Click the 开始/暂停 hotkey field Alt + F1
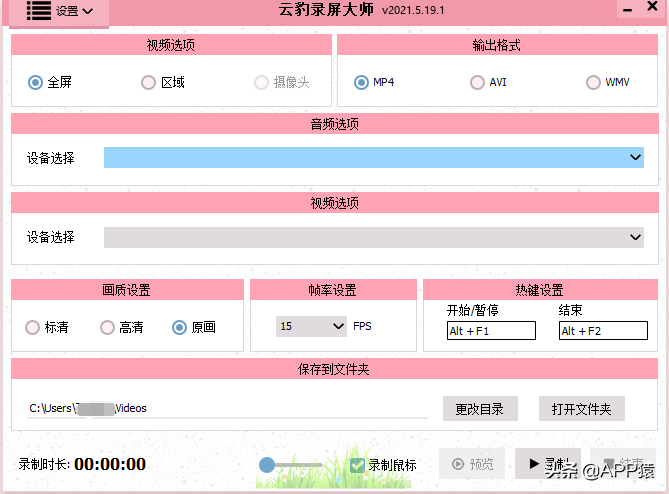 pos(491,331)
